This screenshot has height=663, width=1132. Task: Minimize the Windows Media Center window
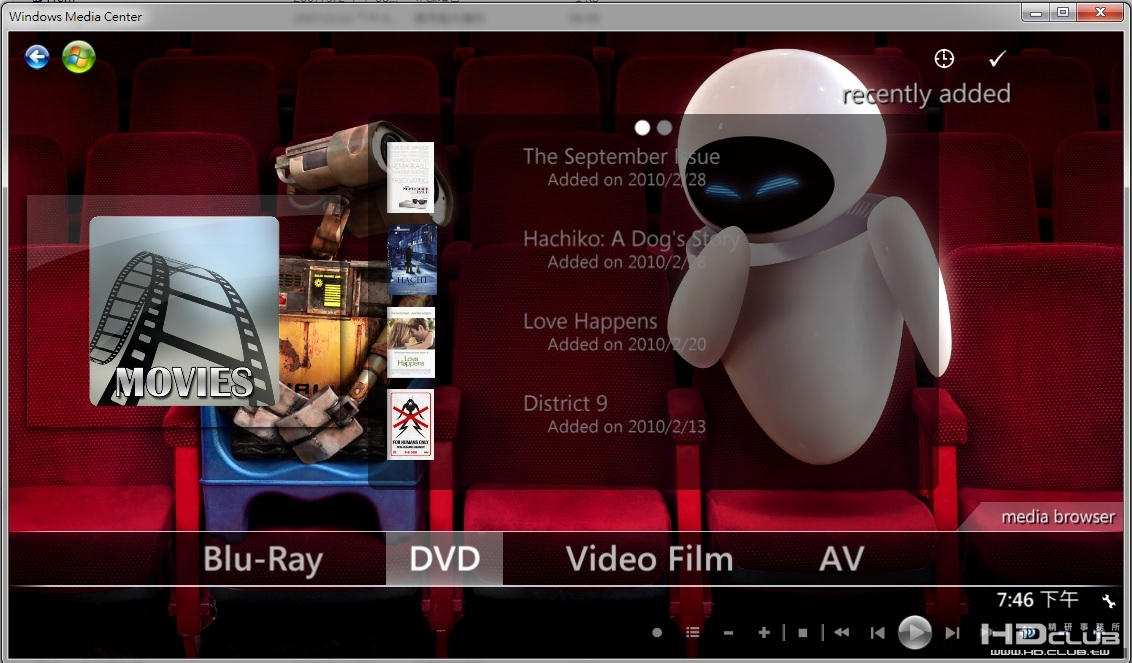tap(1036, 12)
